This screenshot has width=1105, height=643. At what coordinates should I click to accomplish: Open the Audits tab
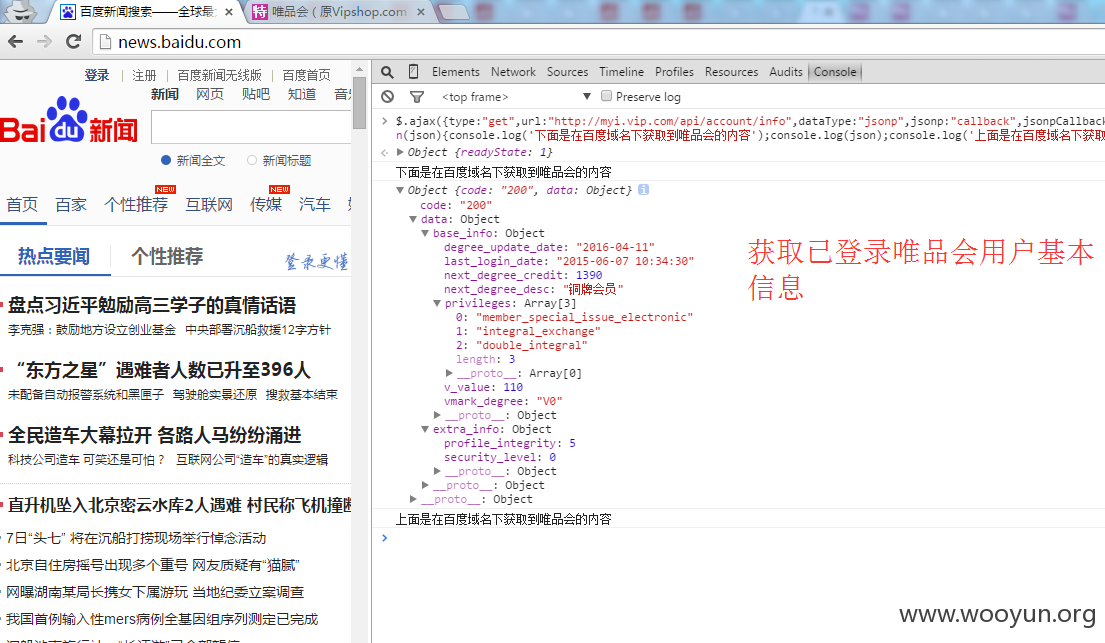pyautogui.click(x=786, y=72)
